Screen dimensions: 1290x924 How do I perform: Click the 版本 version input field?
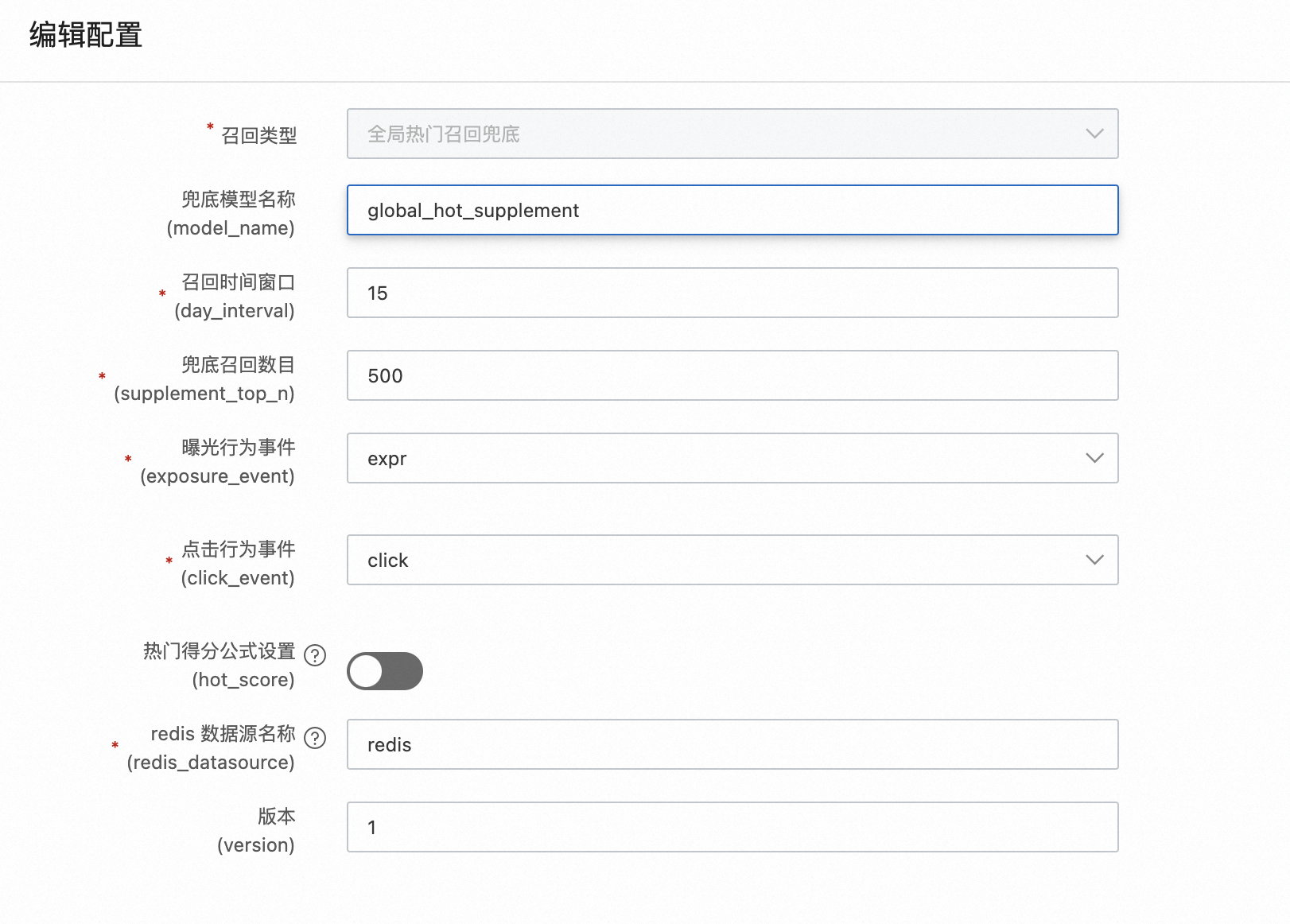(732, 827)
